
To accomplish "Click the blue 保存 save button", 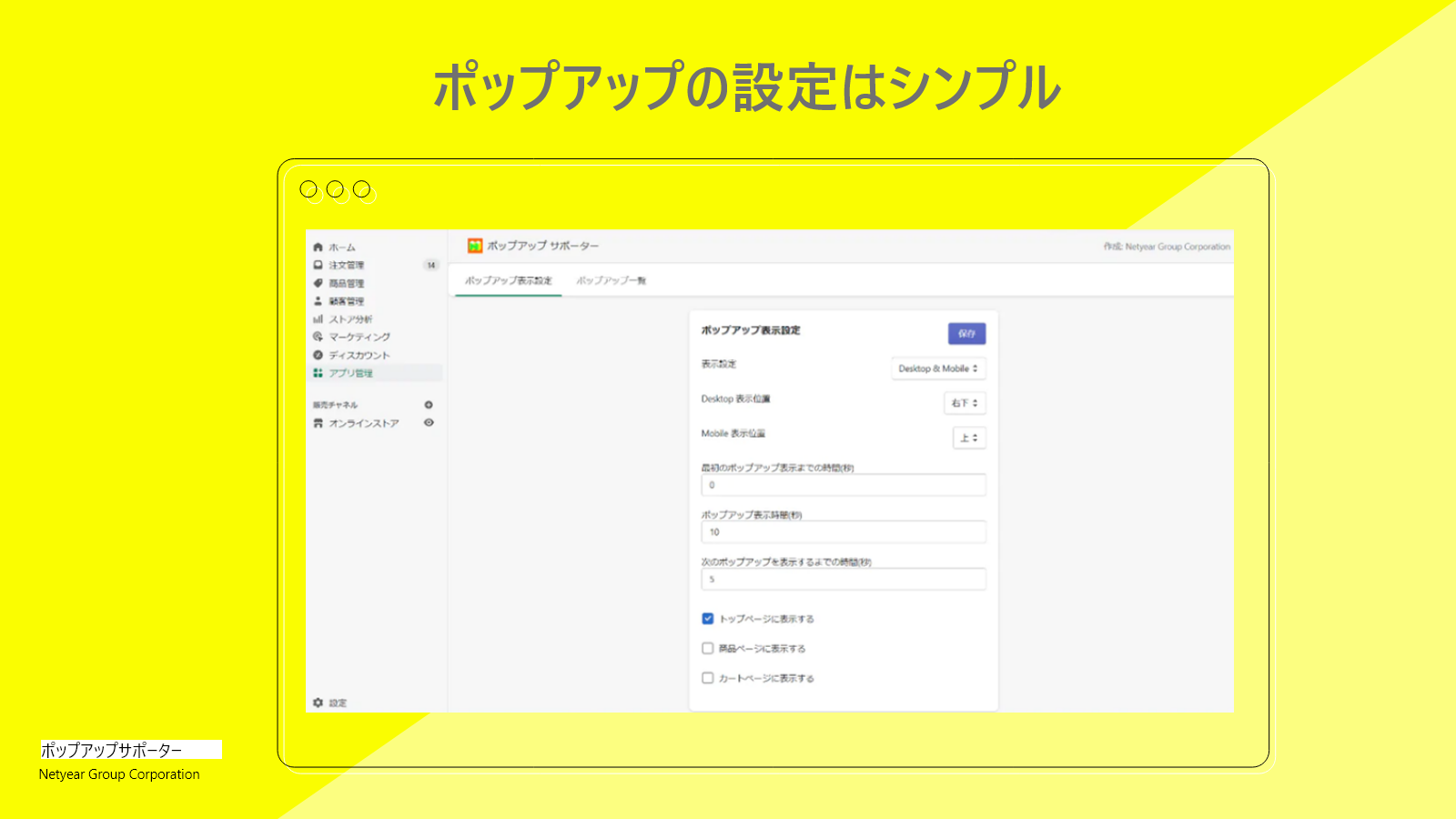I will (966, 334).
